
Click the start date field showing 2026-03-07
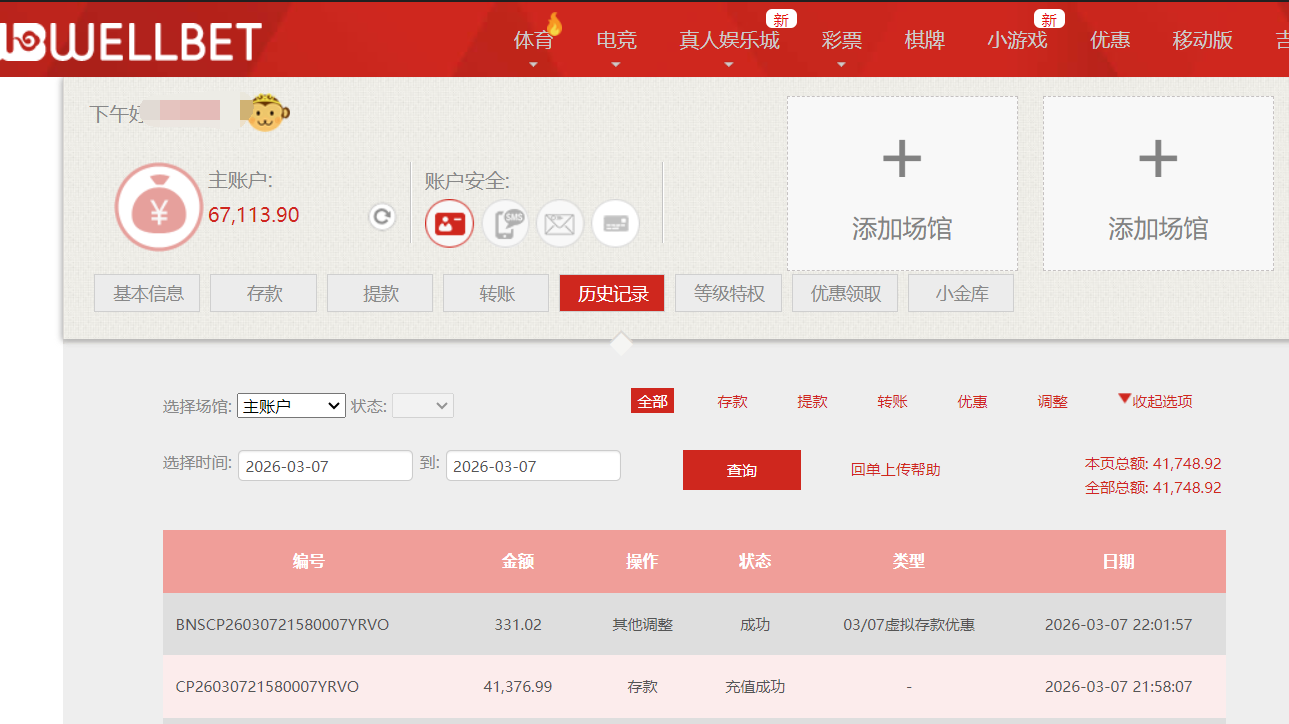(x=324, y=465)
